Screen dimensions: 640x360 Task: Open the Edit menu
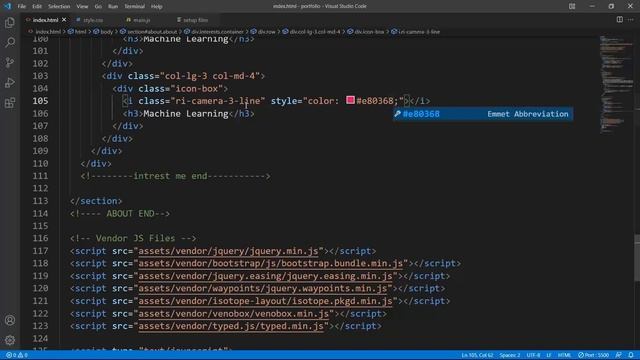(37, 6)
